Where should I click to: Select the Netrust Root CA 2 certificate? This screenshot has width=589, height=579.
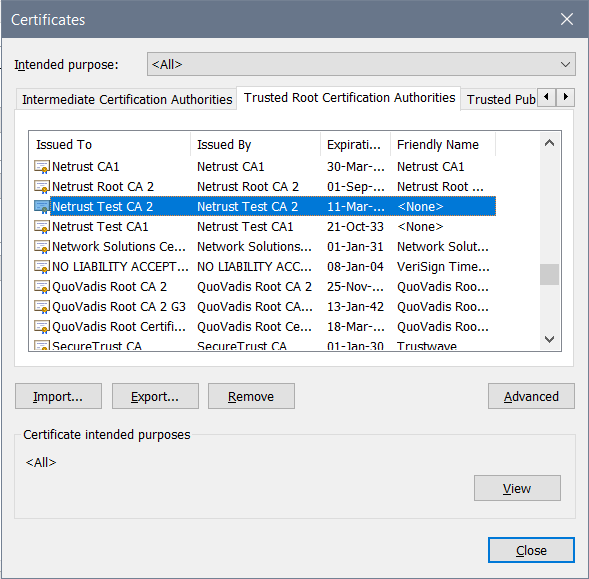click(264, 186)
